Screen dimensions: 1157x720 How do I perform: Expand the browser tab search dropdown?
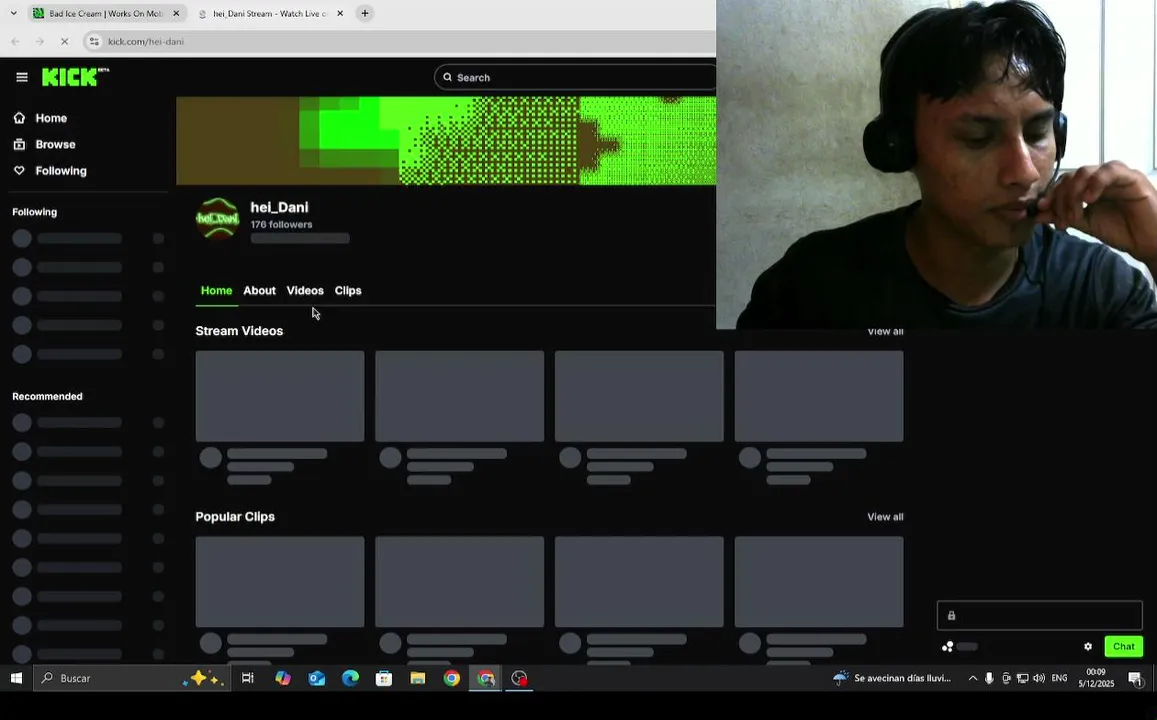coord(13,13)
